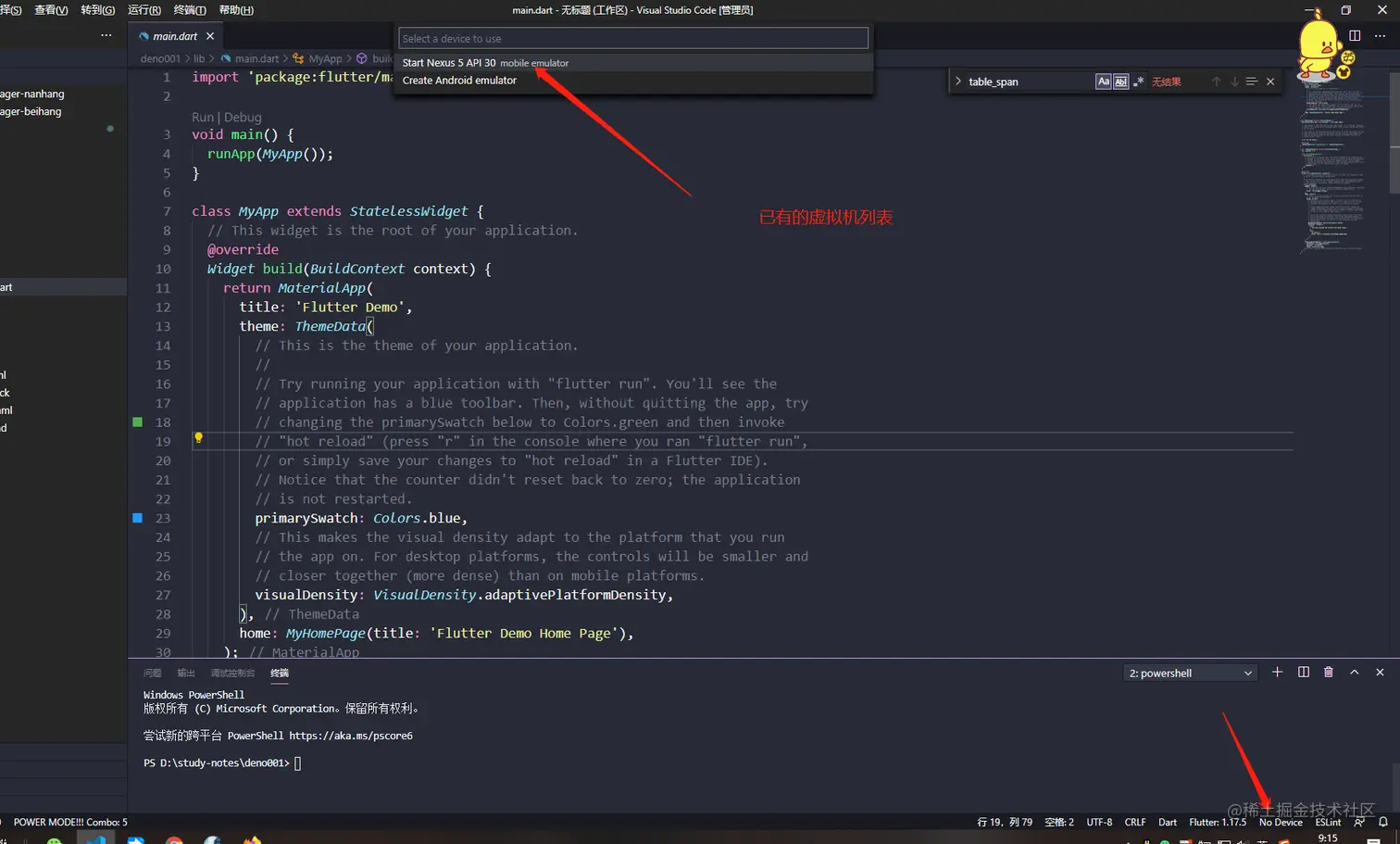Click the find input containing table_span
The image size is (1400, 844).
click(1029, 82)
